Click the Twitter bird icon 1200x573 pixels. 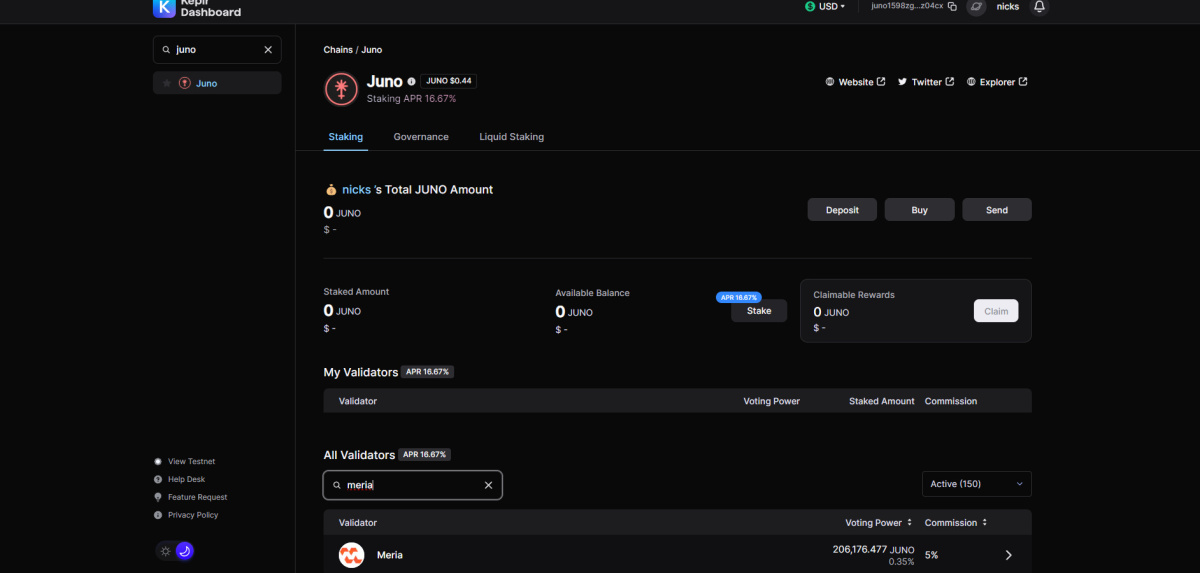902,82
